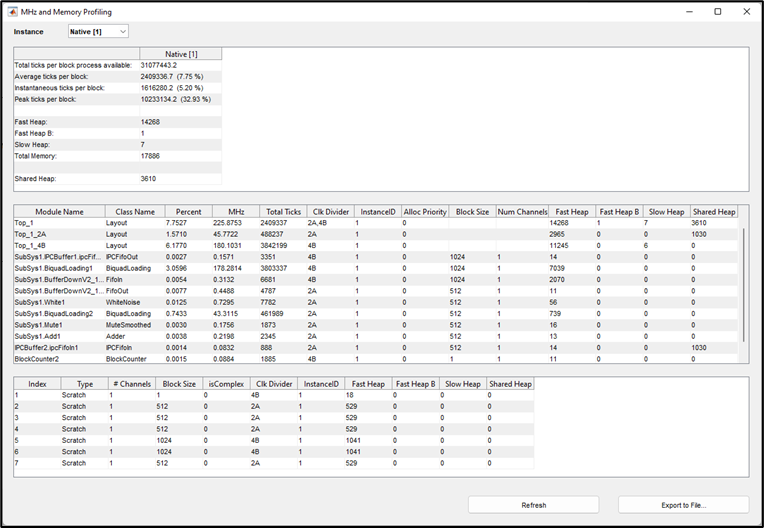Image resolution: width=764 pixels, height=528 pixels.
Task: Click the isComplex column header
Action: pos(224,383)
